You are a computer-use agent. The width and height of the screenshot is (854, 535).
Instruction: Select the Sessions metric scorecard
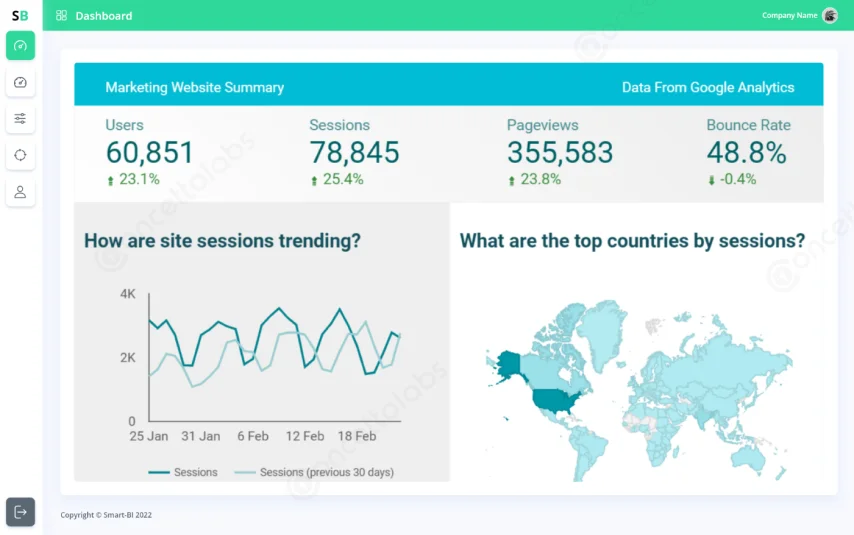click(x=354, y=152)
